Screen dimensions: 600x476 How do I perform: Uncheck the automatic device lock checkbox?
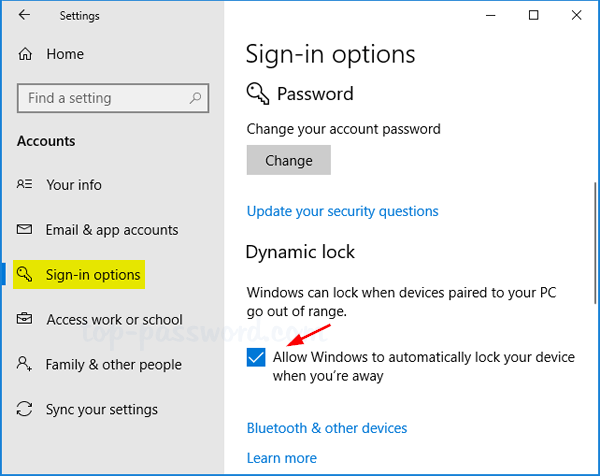(256, 358)
